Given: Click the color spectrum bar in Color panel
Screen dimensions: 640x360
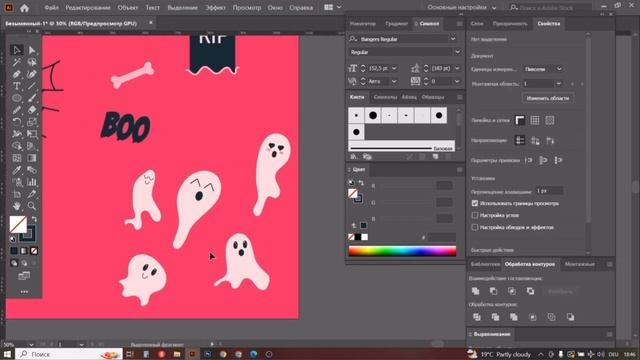Looking at the screenshot, I should click(x=402, y=251).
